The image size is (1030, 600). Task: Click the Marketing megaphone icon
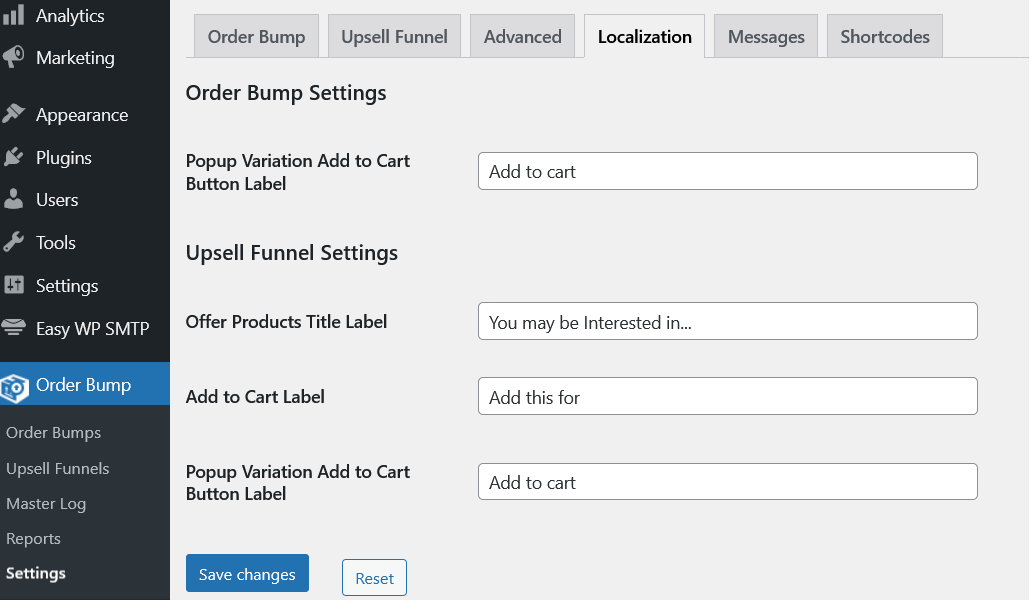(13, 58)
